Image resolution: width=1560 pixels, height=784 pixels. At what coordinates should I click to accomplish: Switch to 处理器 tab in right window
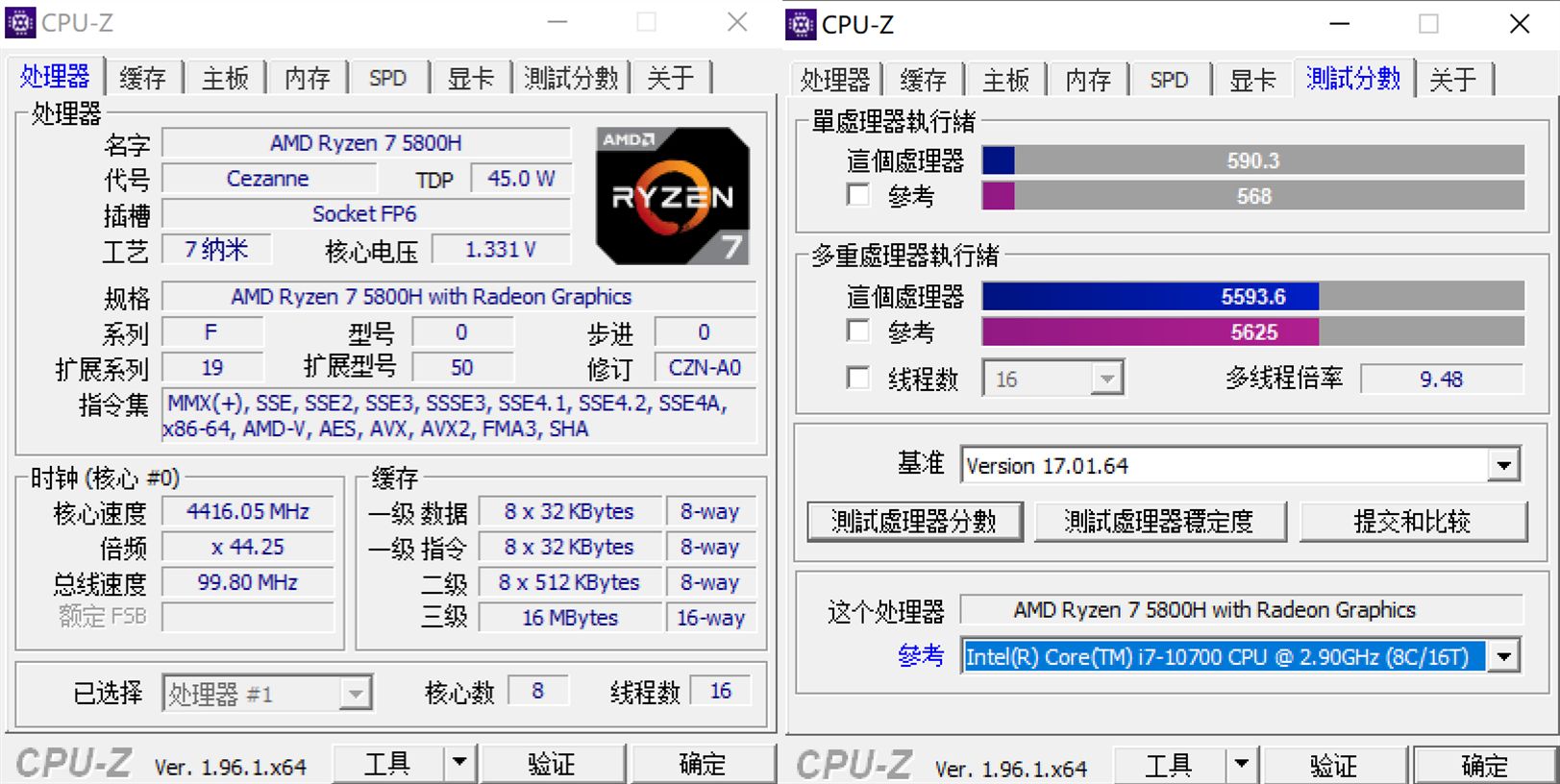point(835,80)
